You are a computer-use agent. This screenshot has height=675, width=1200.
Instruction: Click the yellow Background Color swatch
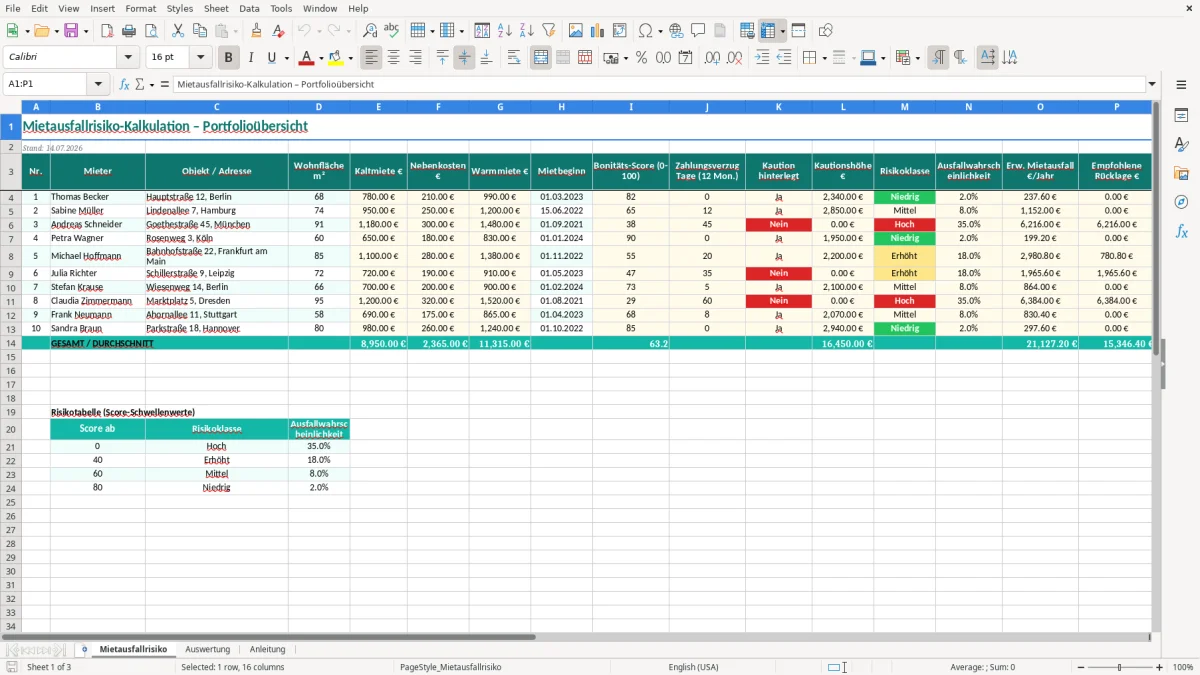pos(336,58)
